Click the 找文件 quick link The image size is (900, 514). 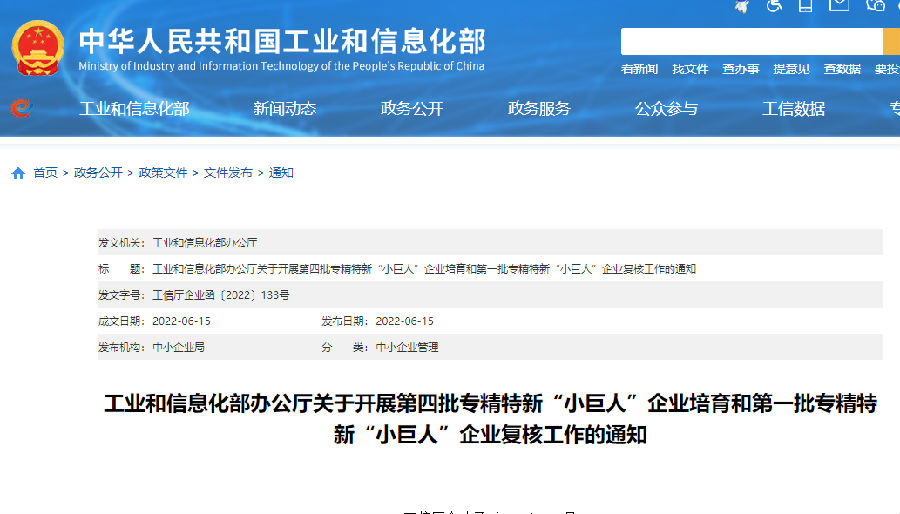click(690, 69)
